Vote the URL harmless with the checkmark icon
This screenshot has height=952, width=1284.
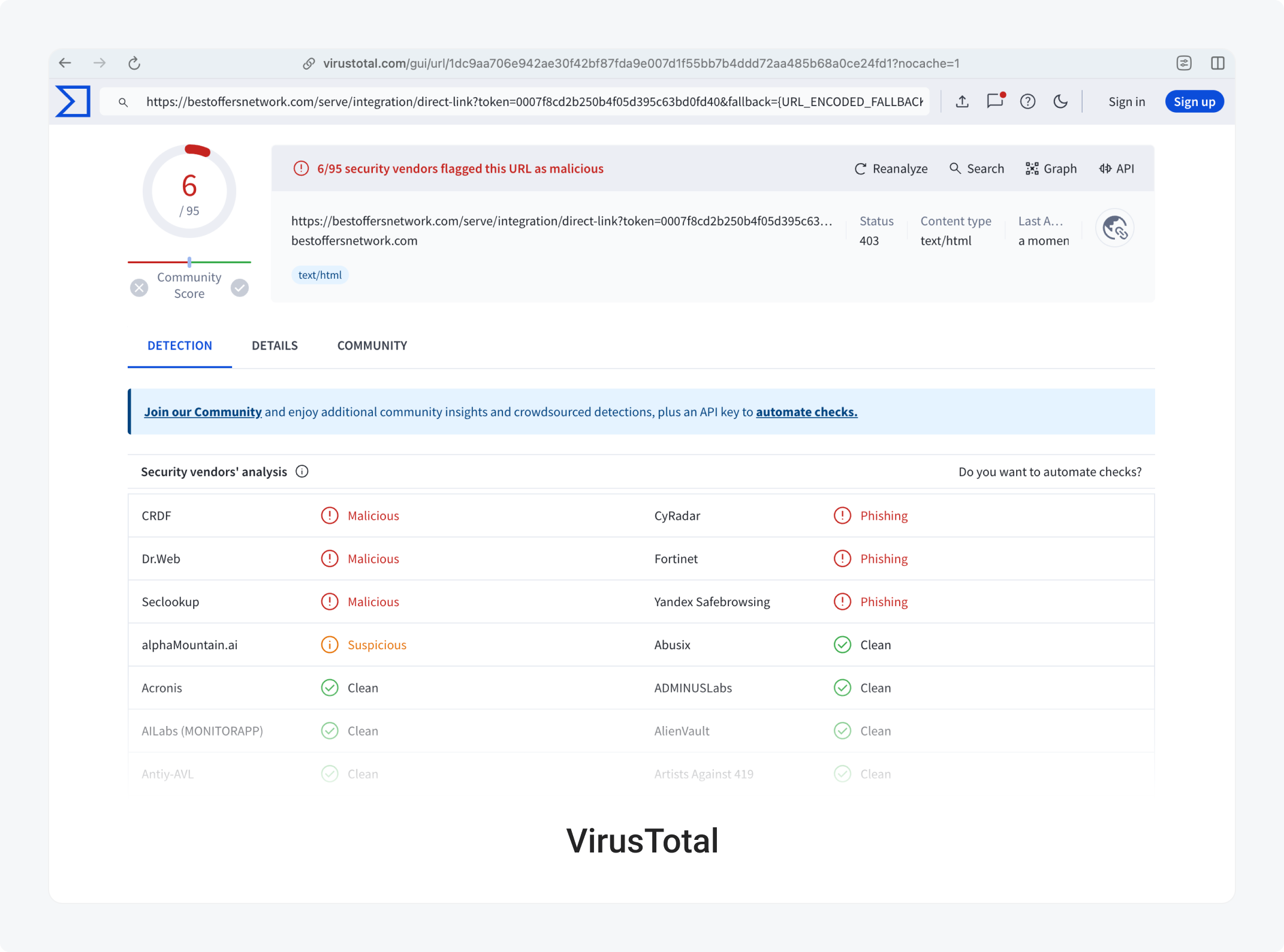click(240, 287)
